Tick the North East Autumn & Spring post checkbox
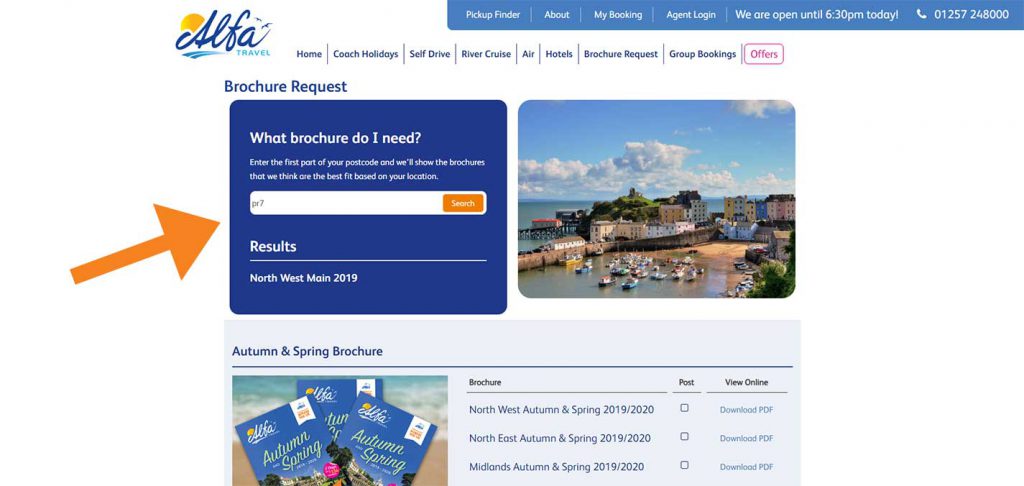The width and height of the screenshot is (1024, 486). point(684,436)
